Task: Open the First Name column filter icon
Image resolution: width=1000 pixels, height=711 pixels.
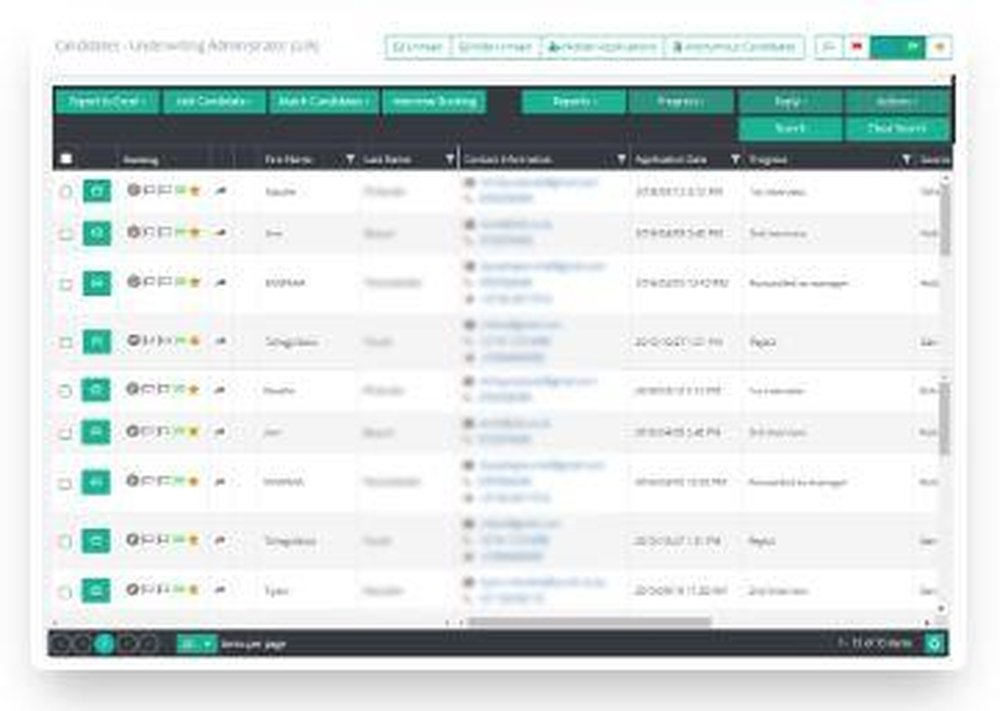Action: pos(350,159)
